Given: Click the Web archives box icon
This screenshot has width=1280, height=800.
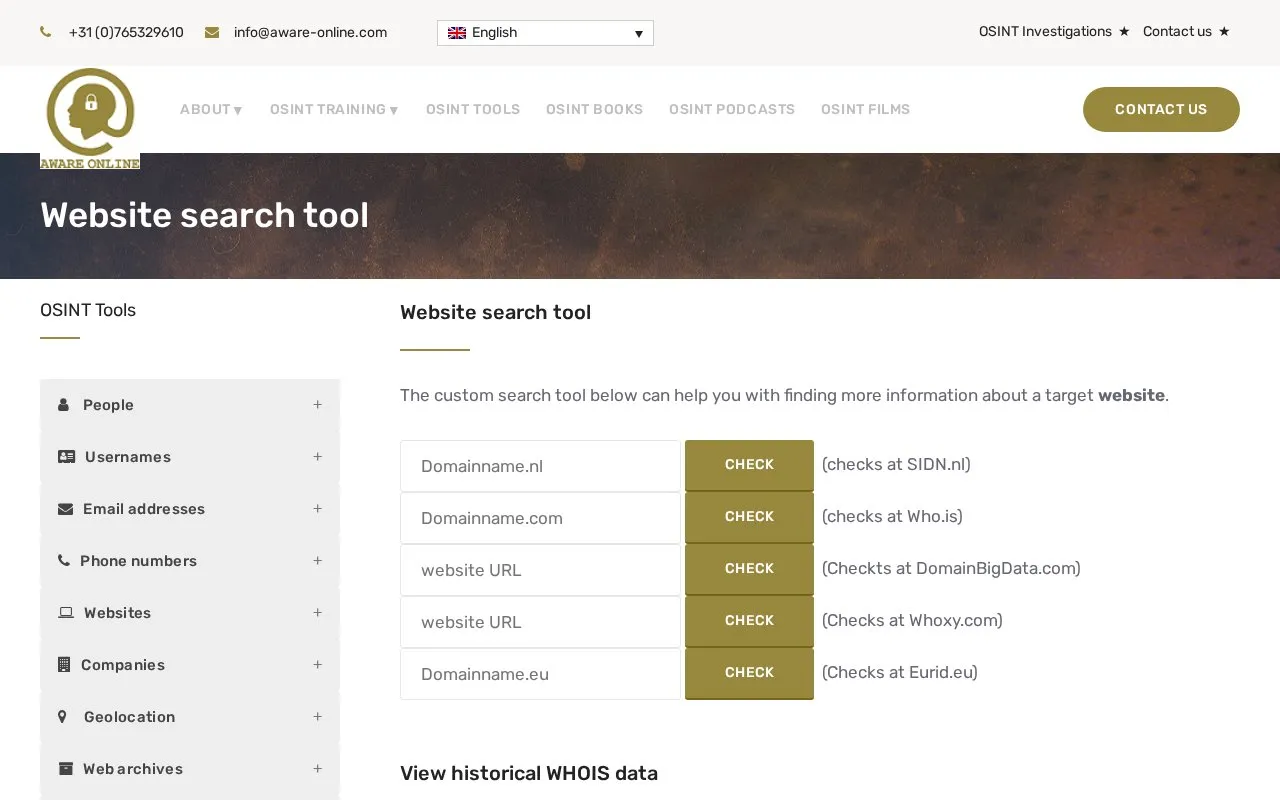Looking at the screenshot, I should (66, 769).
